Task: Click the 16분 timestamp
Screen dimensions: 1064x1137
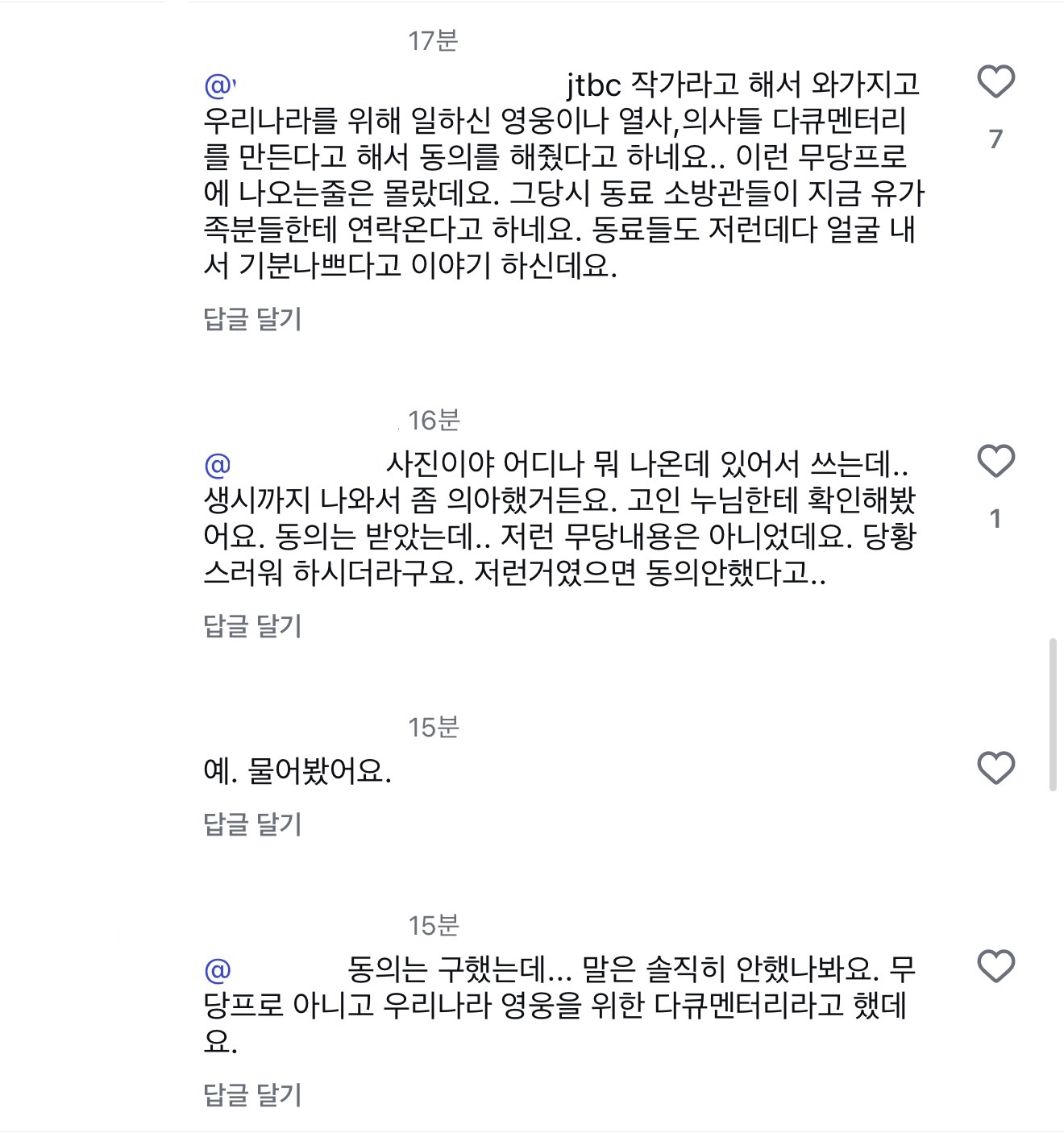Action: pos(434,420)
